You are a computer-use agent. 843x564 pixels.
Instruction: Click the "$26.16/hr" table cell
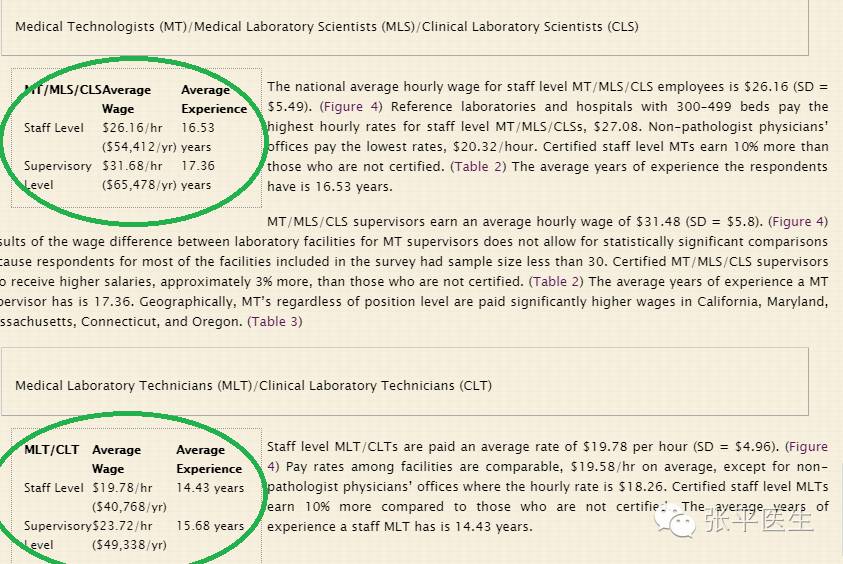[x=132, y=128]
